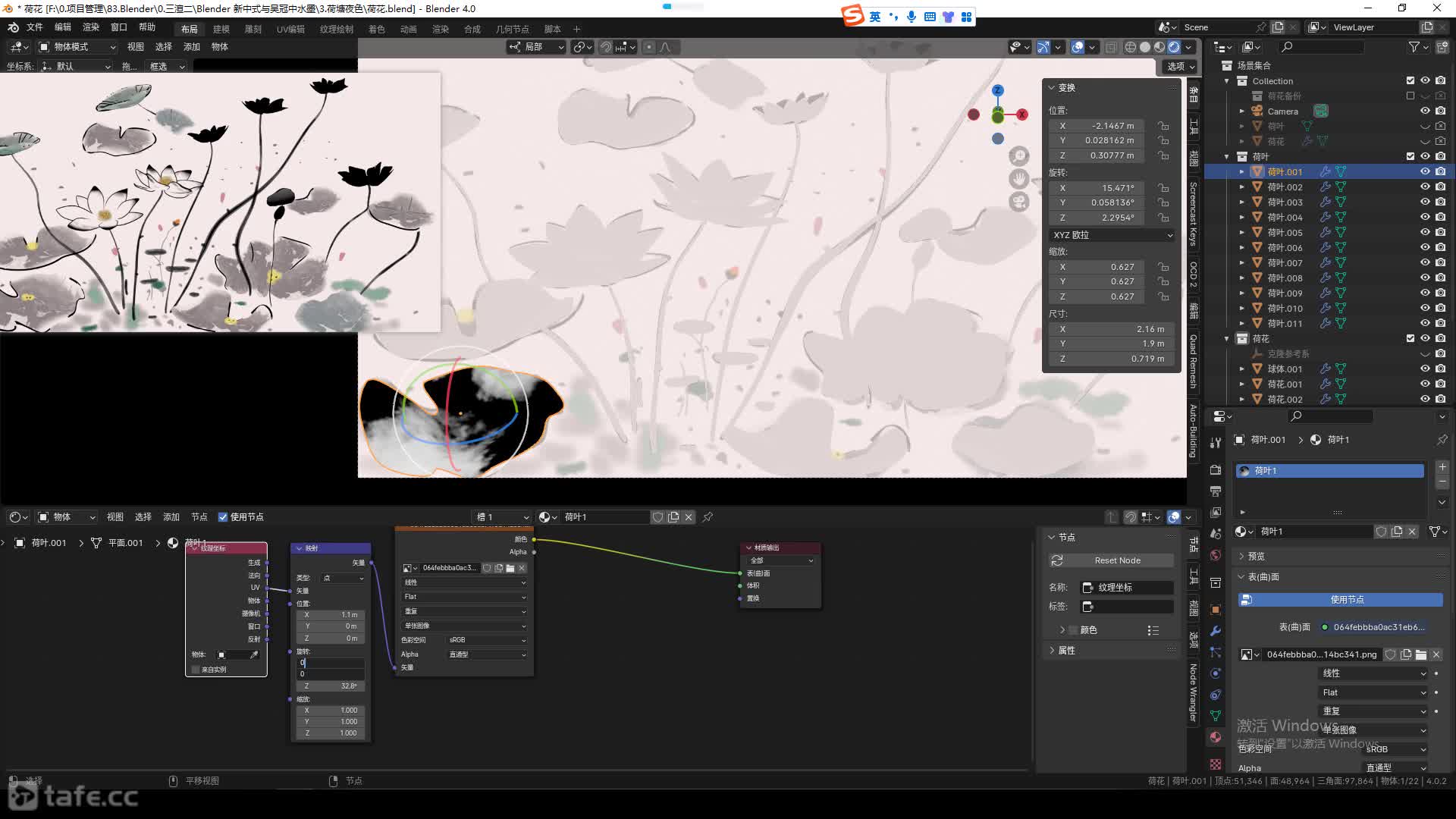Switch to the 着色 shading workspace tab
Screen dimensions: 1456x819
377,29
